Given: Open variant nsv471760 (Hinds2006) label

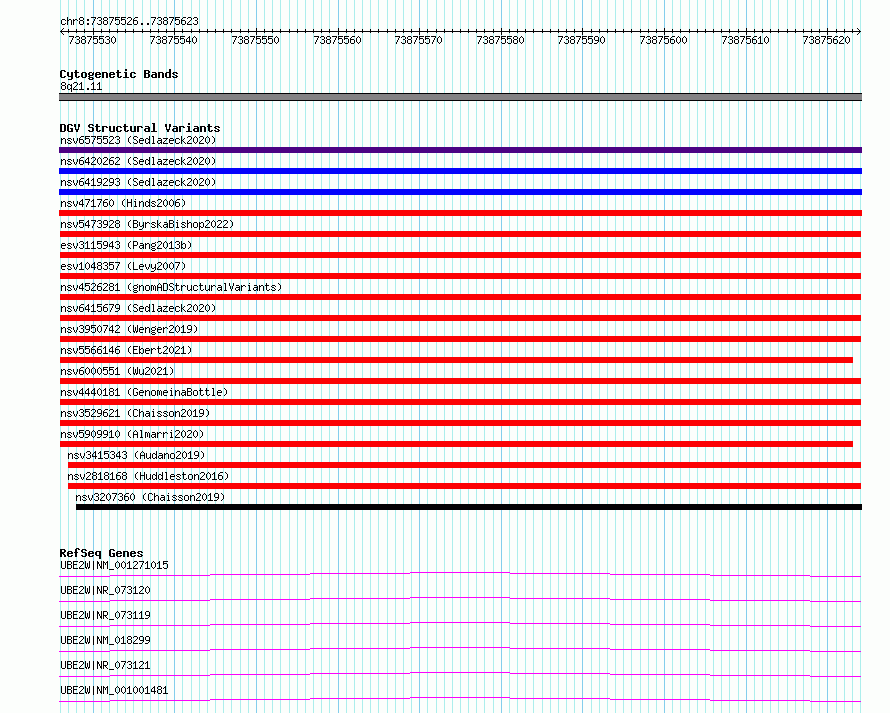Looking at the screenshot, I should [123, 203].
